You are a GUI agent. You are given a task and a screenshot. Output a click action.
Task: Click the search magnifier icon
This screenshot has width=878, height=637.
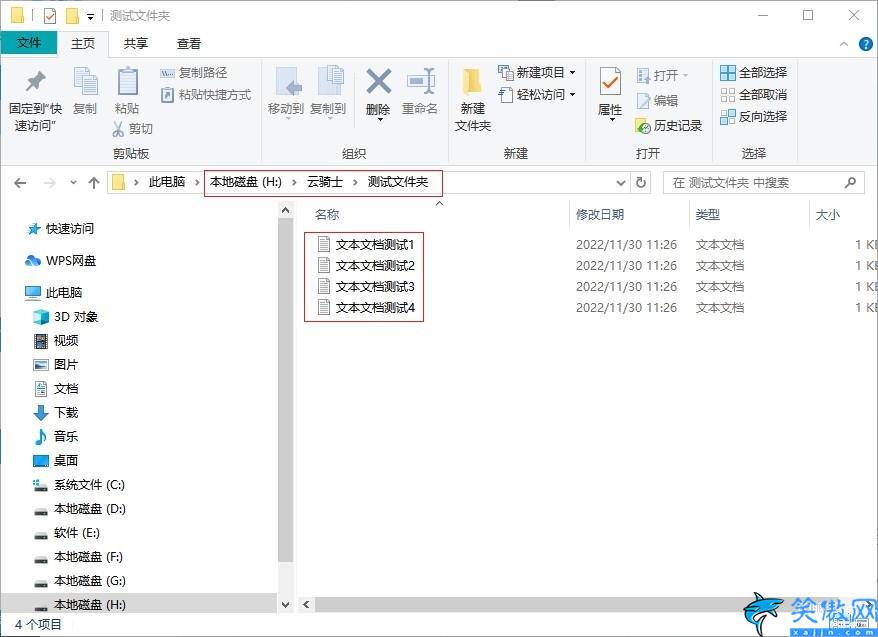coord(850,182)
